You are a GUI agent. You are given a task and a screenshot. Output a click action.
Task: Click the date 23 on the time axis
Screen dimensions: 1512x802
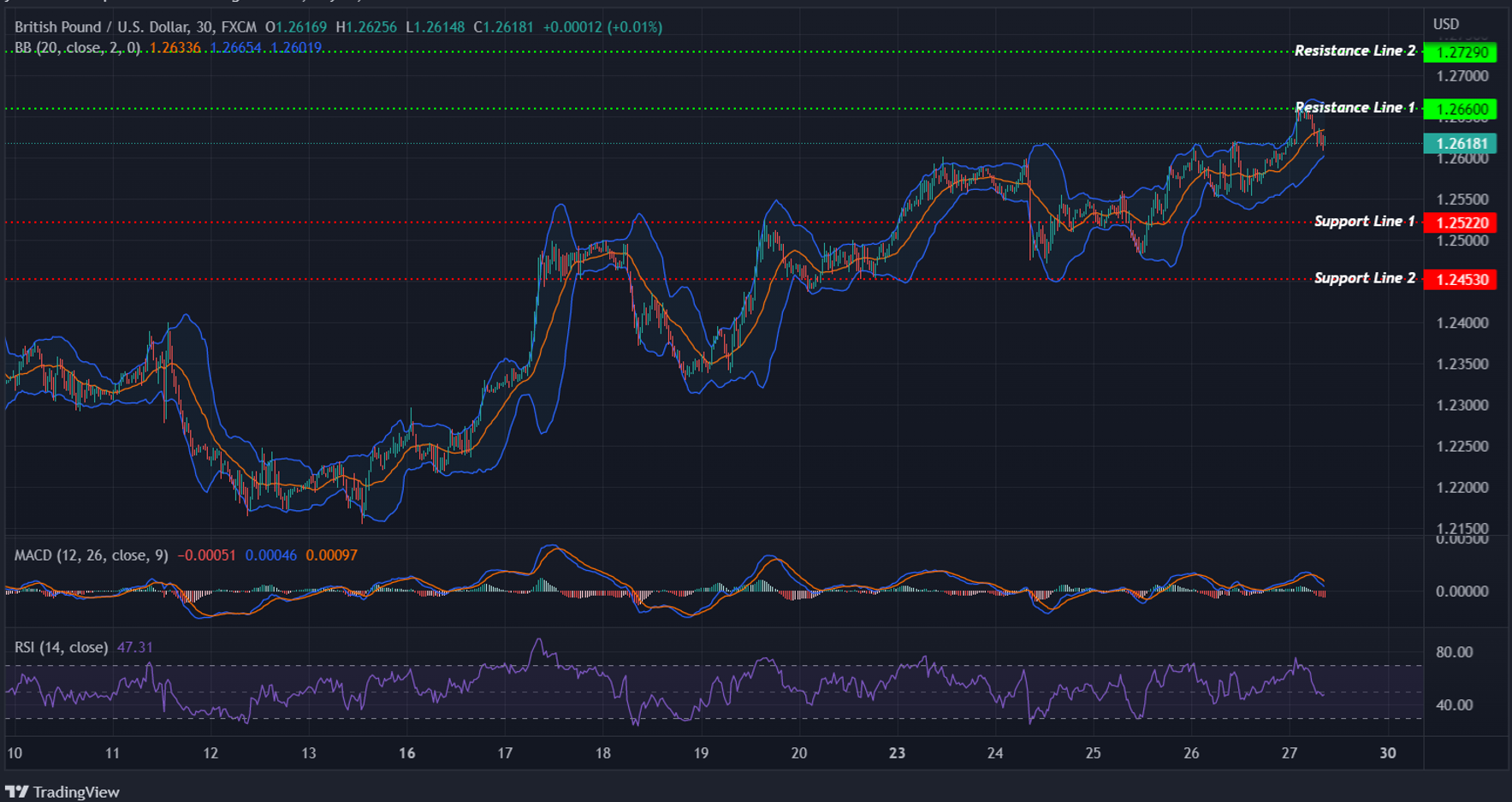(x=898, y=754)
